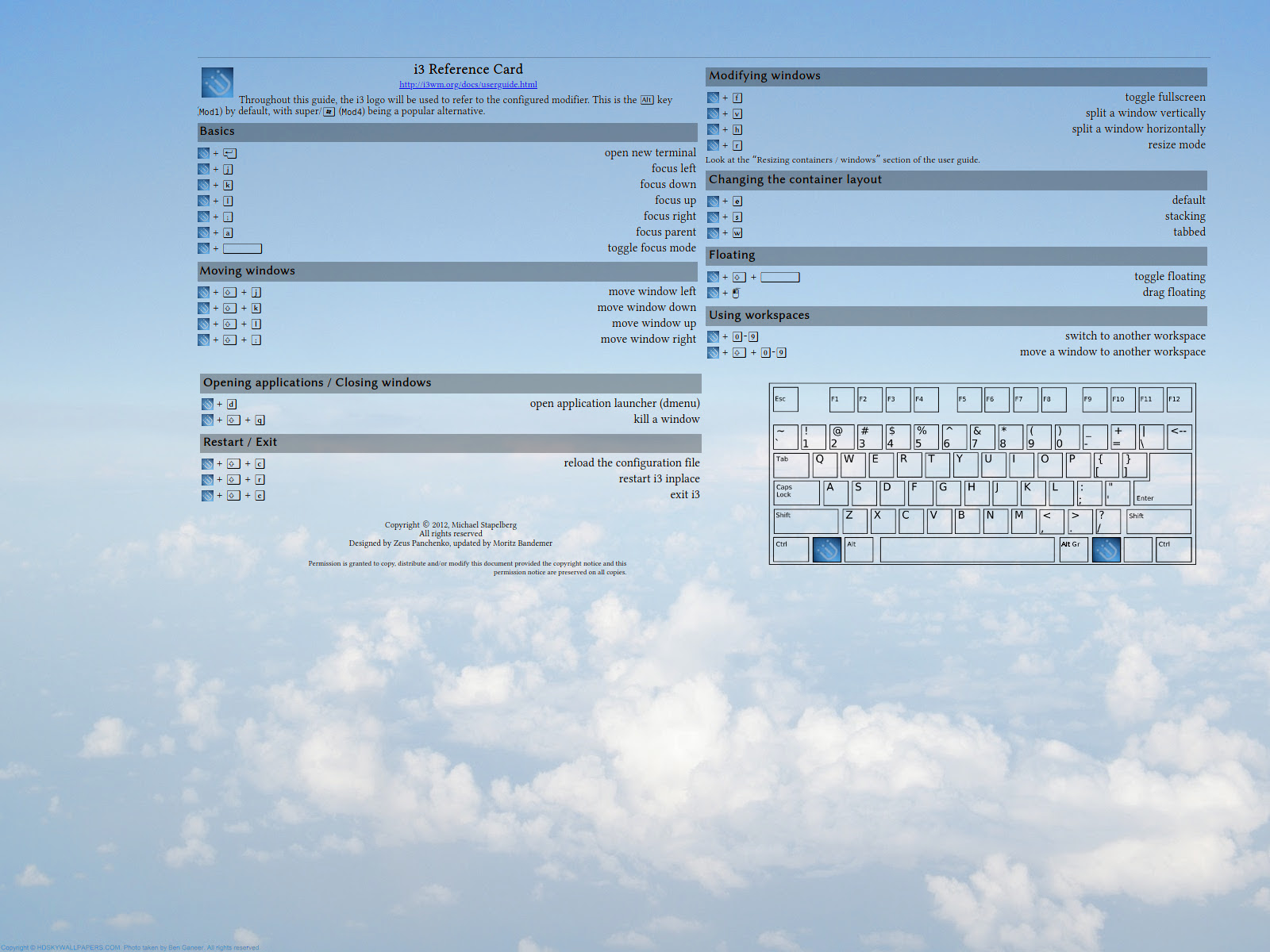Select the 'Using workspaces' section header
This screenshot has width=1270, height=952.
(x=759, y=316)
